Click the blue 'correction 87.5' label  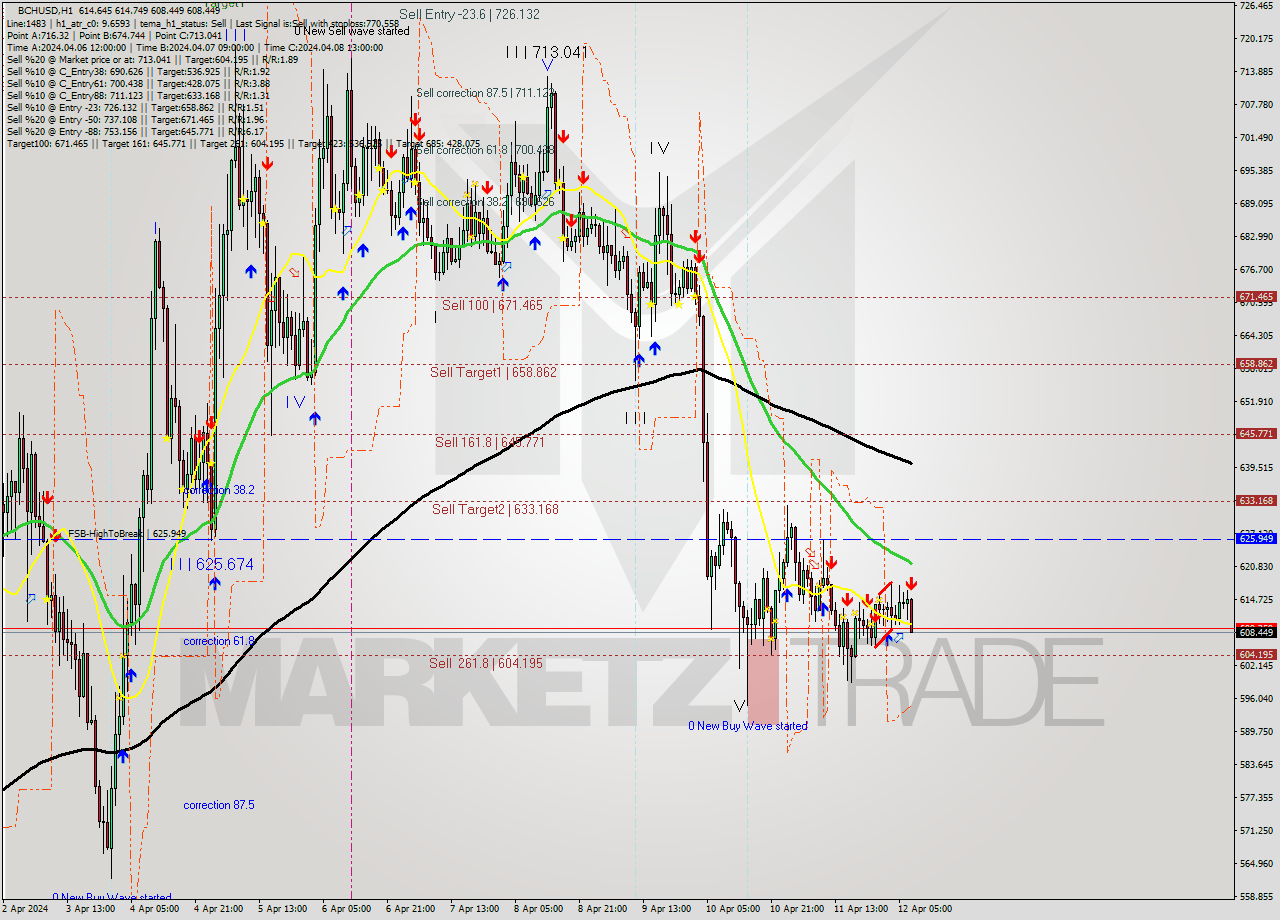click(x=219, y=805)
